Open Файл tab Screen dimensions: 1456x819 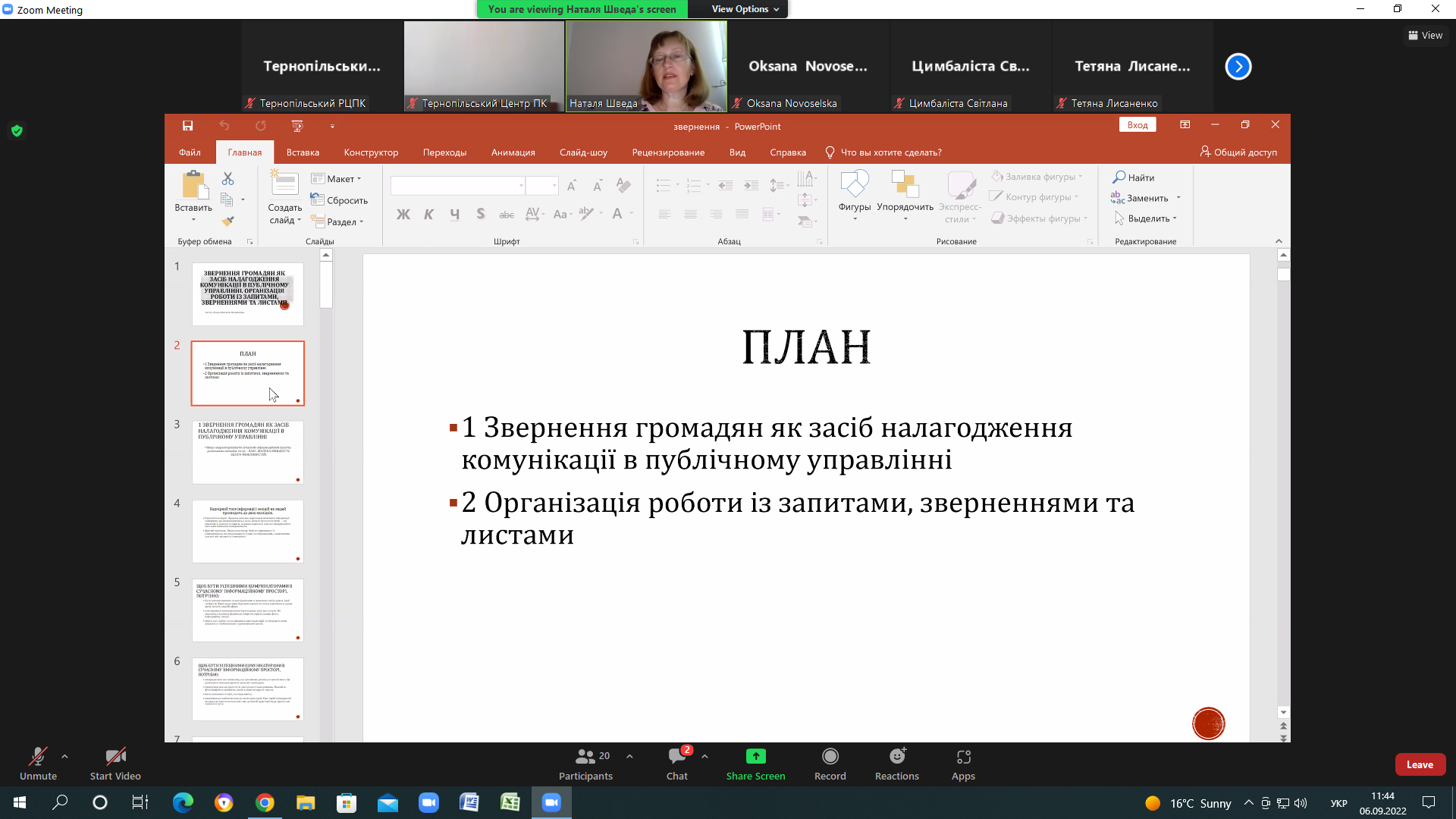pyautogui.click(x=190, y=152)
